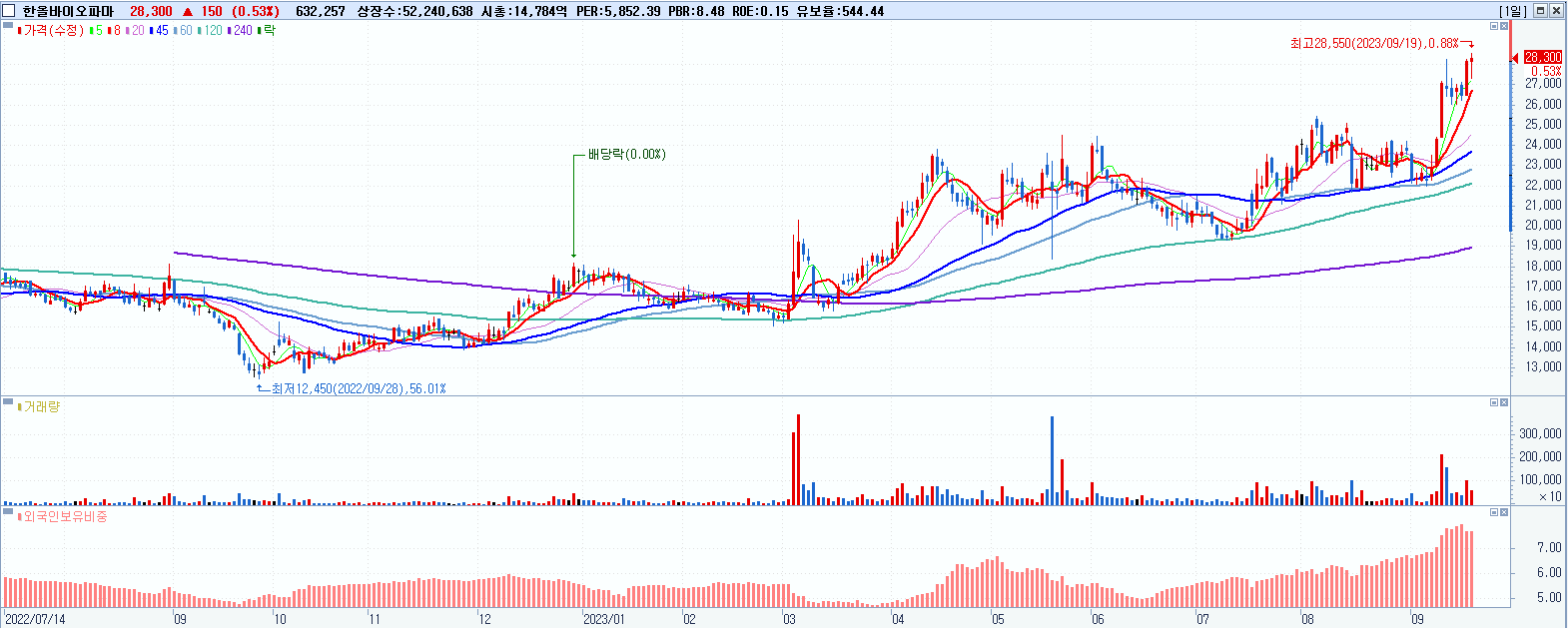Maximize the 거래량 volume panel
The height and width of the screenshot is (628, 1568).
(x=1494, y=402)
